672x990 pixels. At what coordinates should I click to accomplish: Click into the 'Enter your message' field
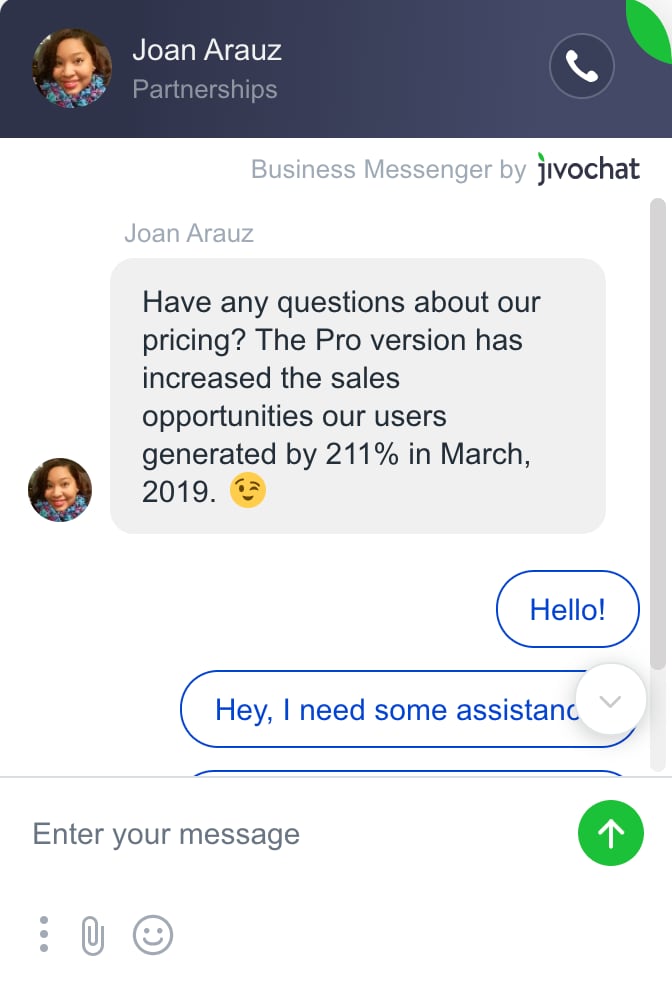coord(165,833)
